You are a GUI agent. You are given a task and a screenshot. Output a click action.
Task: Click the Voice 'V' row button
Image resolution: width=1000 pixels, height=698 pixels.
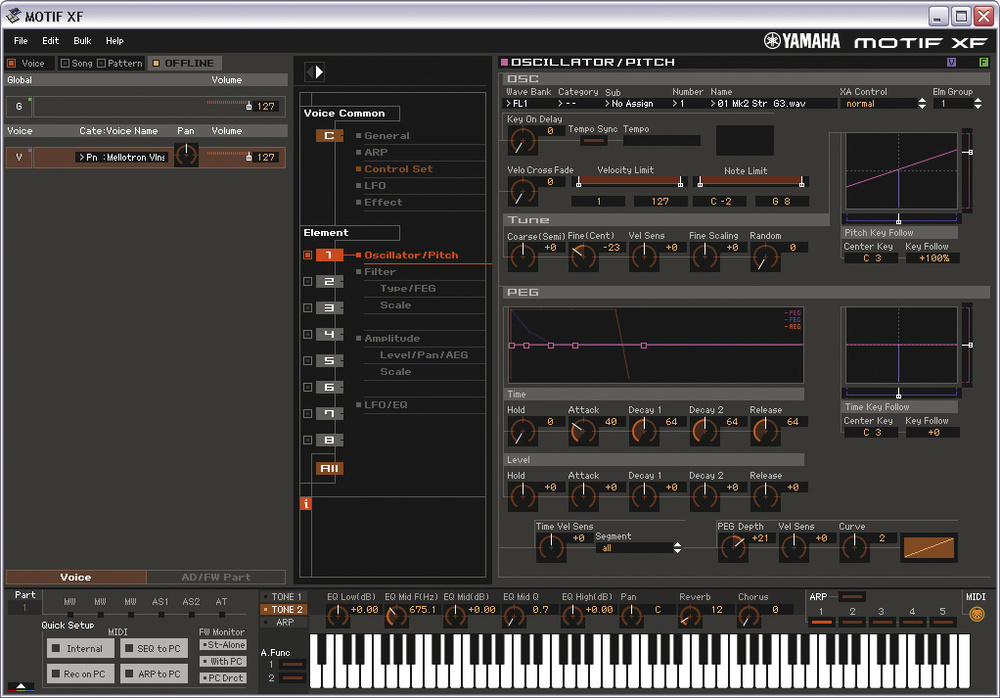click(18, 157)
